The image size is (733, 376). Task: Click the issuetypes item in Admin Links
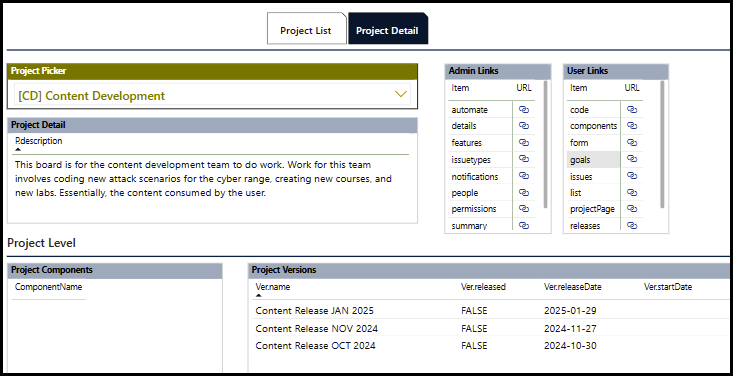point(471,159)
